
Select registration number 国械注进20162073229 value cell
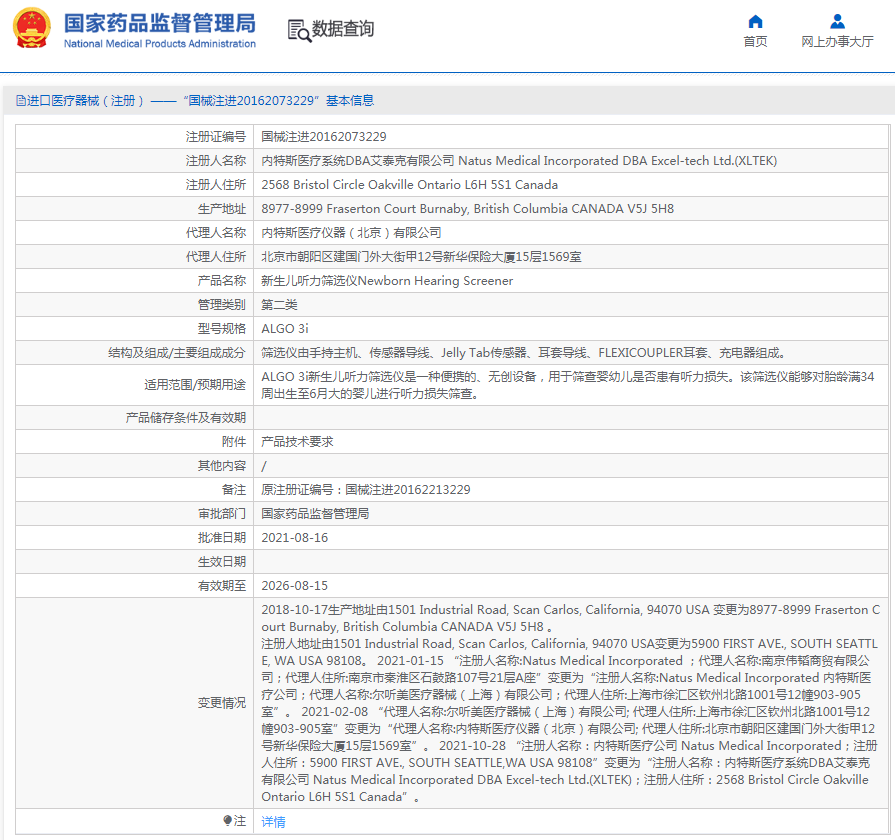click(324, 137)
